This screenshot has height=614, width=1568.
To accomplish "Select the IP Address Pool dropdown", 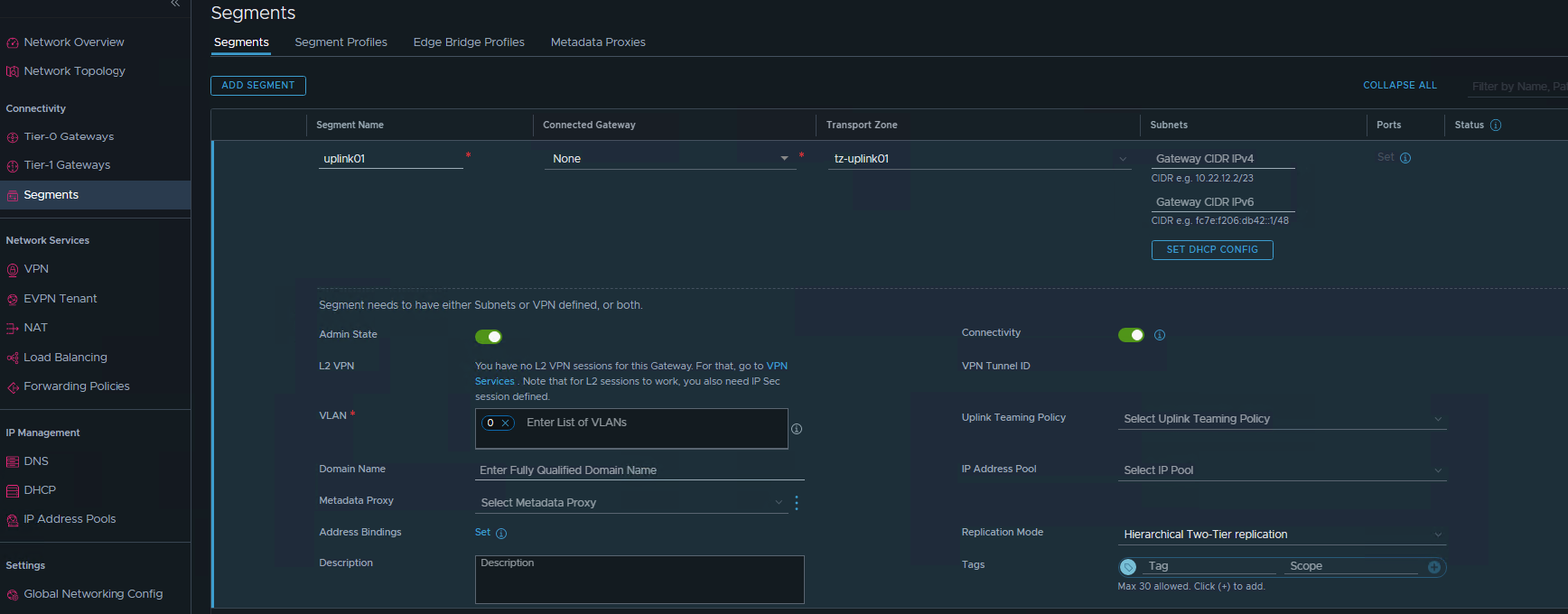I will (1282, 470).
